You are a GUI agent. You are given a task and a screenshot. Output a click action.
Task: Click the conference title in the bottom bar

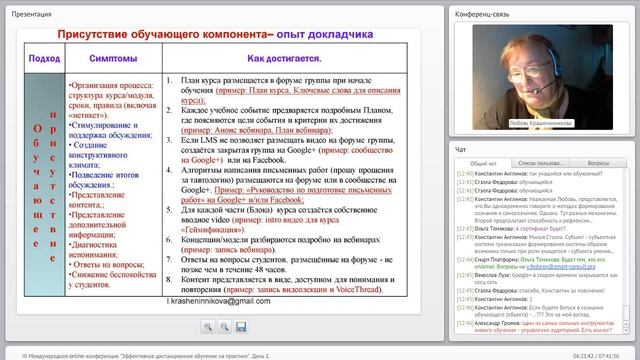[x=146, y=356]
